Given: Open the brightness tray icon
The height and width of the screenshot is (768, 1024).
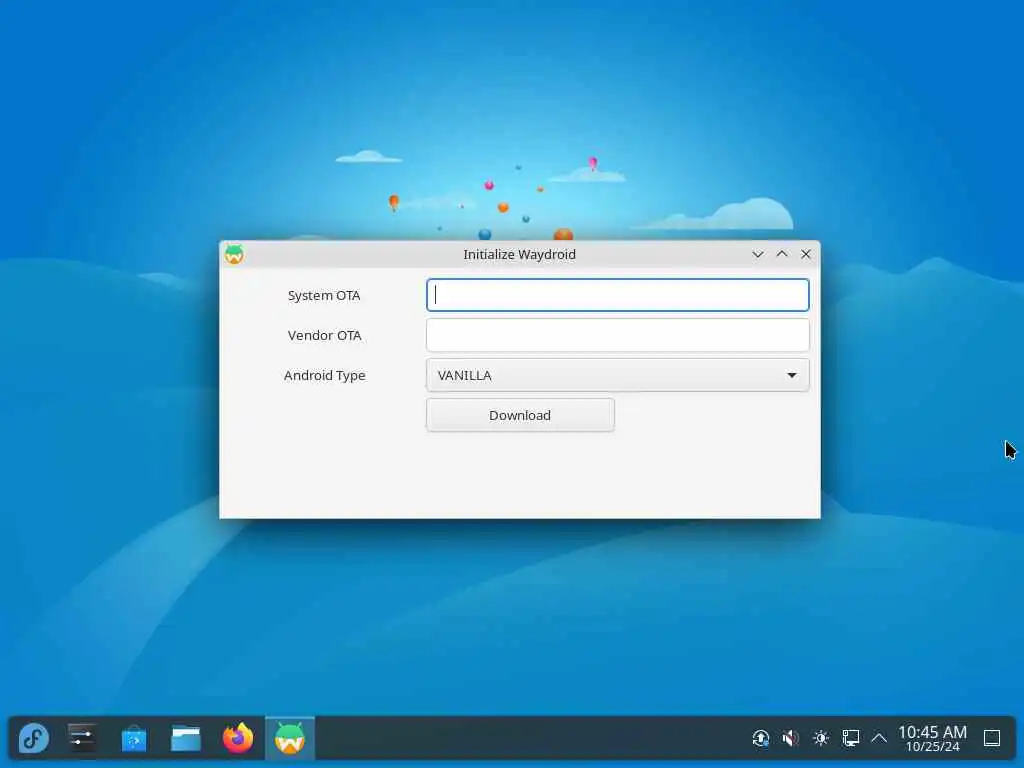Looking at the screenshot, I should point(821,739).
